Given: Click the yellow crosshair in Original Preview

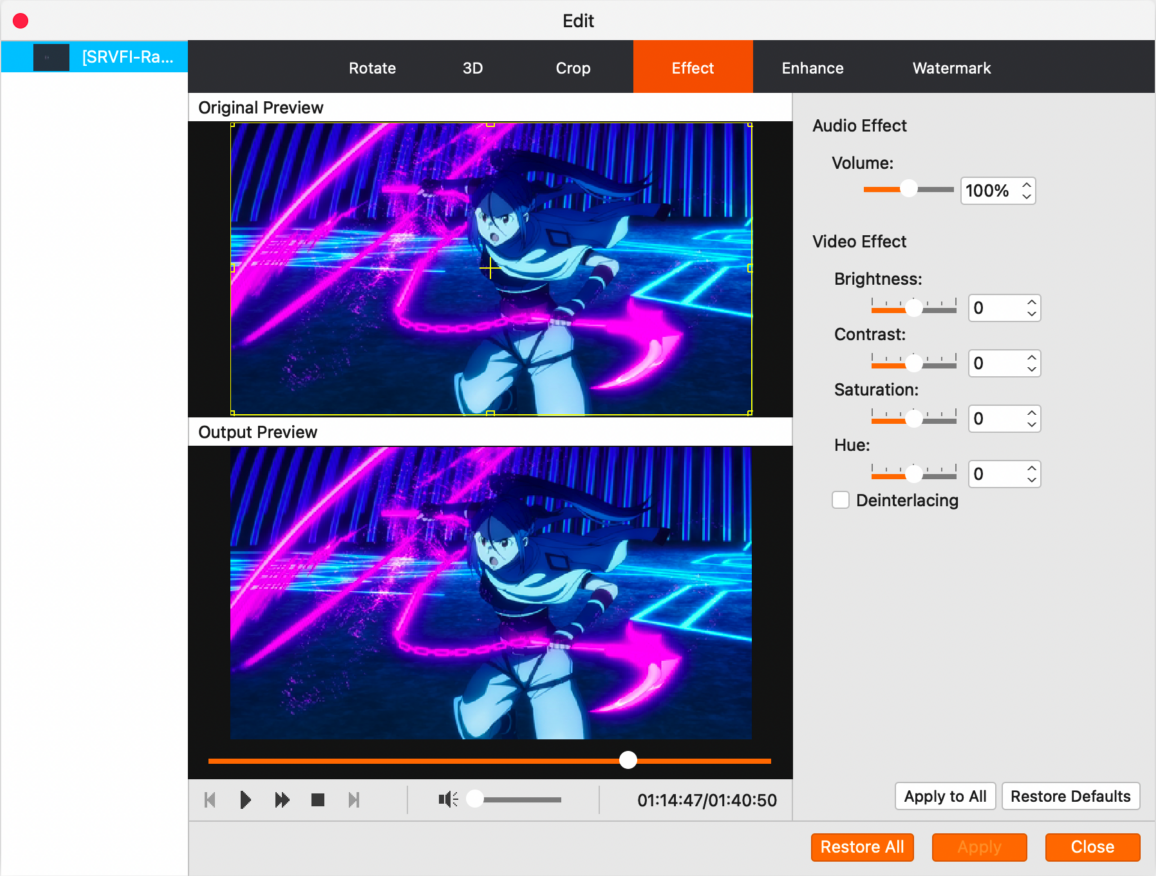Looking at the screenshot, I should click(x=490, y=268).
